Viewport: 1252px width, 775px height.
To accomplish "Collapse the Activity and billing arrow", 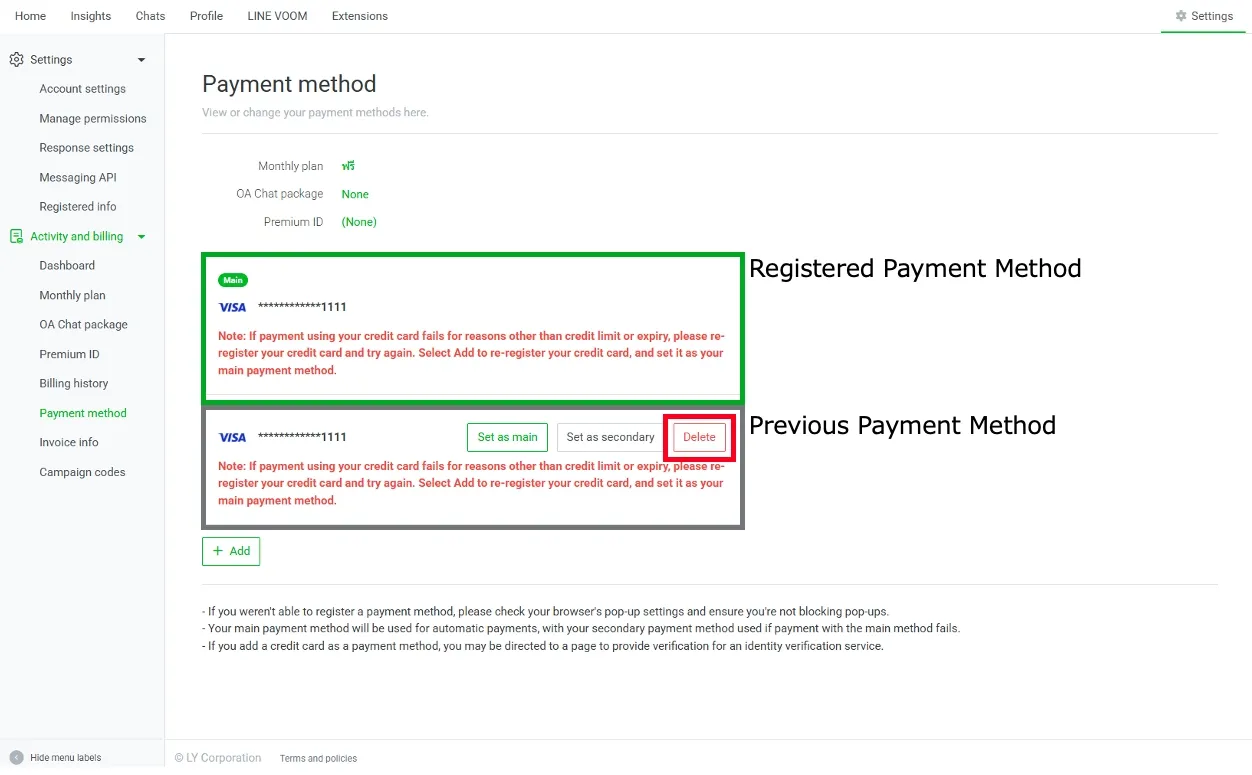I will [141, 237].
